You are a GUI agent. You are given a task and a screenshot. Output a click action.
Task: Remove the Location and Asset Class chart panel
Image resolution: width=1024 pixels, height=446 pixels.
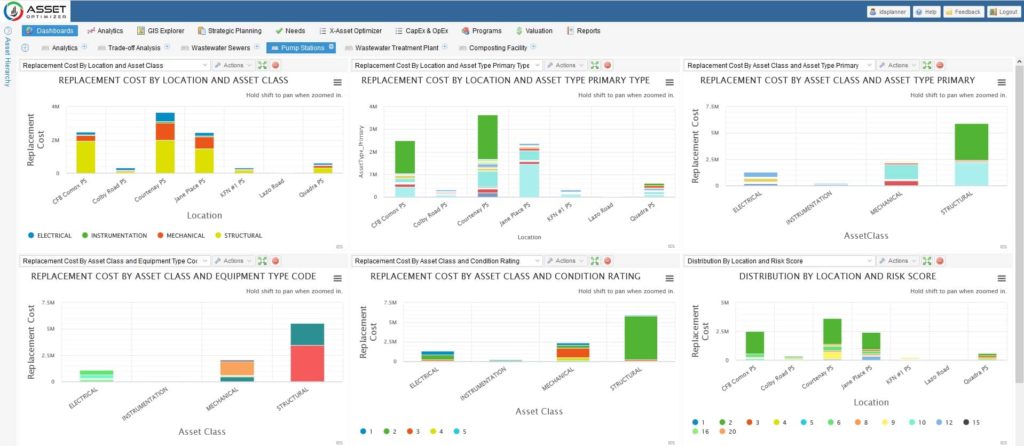coord(275,65)
